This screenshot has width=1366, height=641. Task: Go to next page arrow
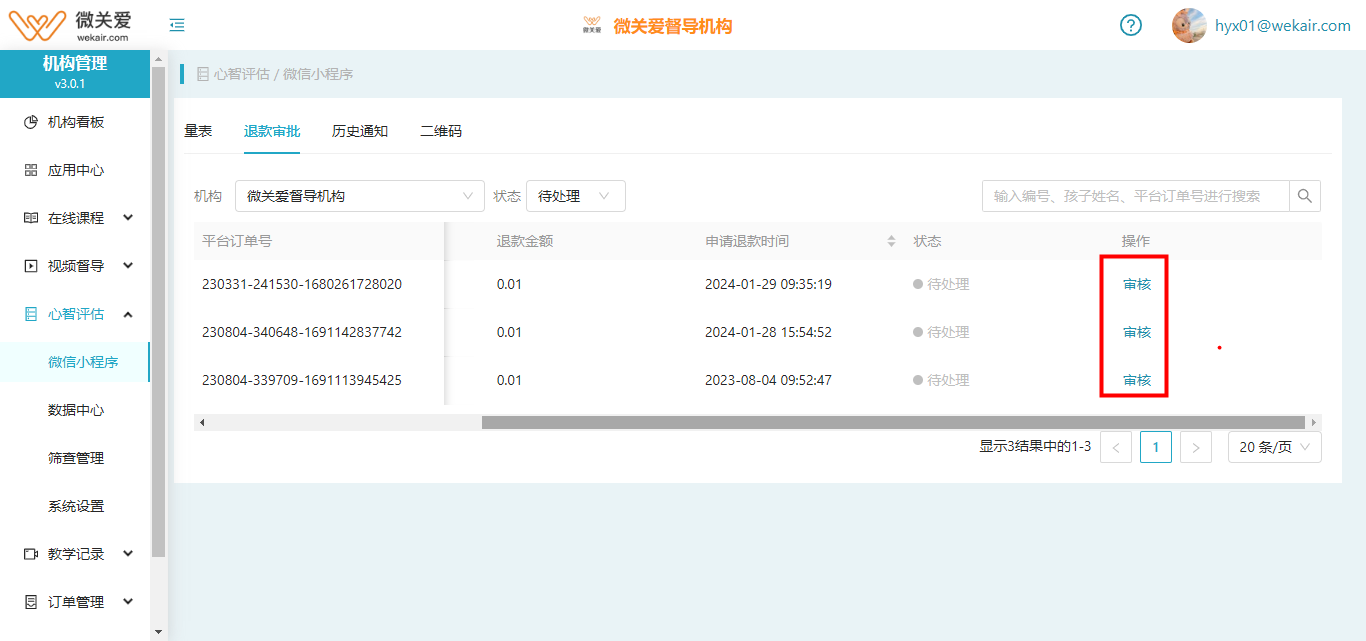click(1195, 447)
